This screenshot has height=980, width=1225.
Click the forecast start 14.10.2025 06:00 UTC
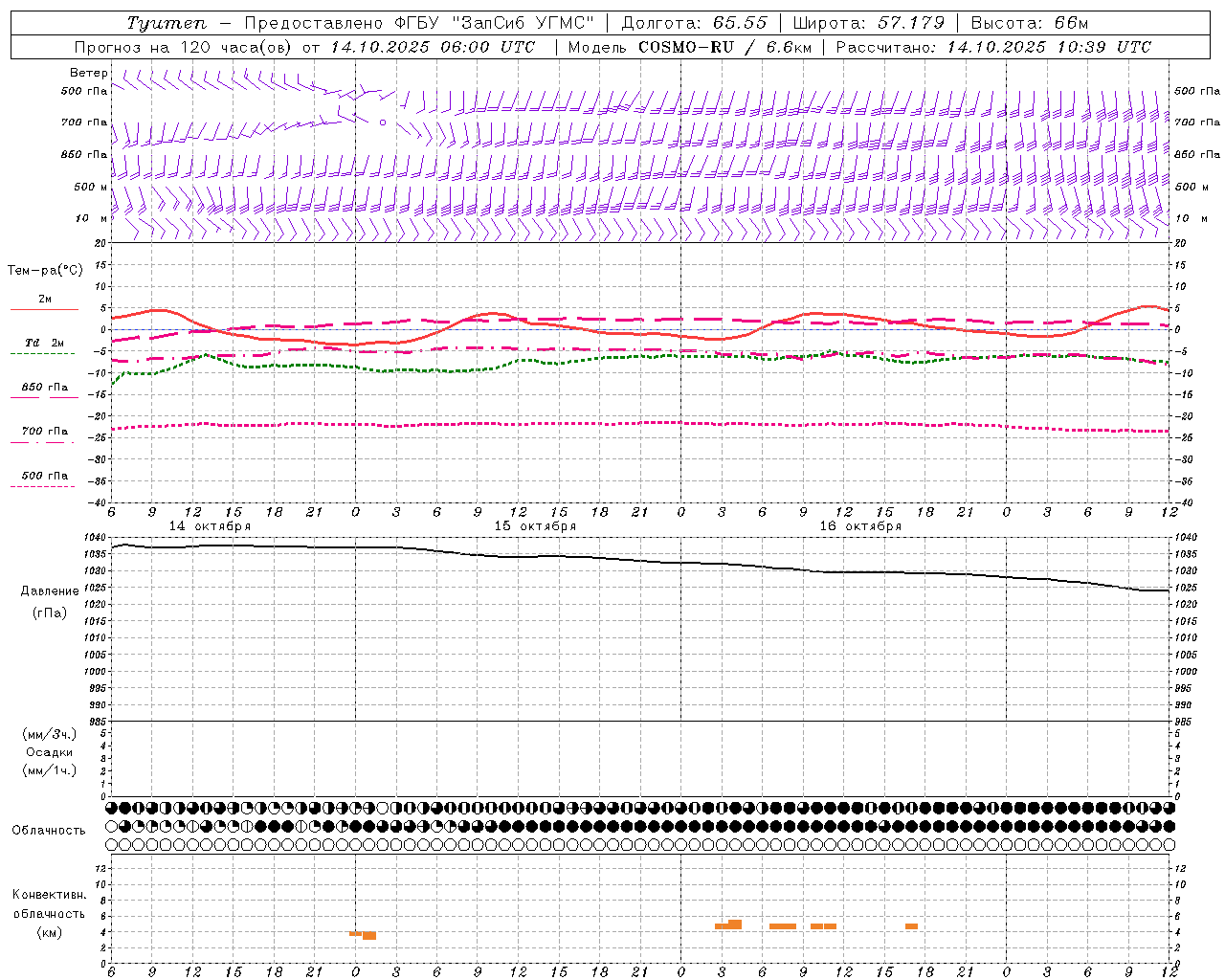point(433,47)
